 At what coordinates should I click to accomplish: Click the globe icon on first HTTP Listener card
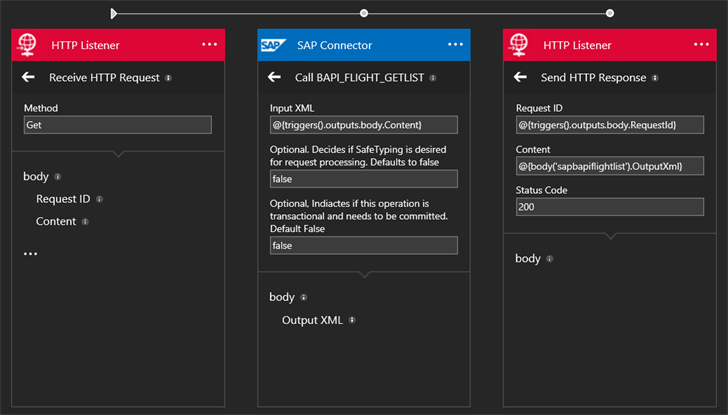pos(27,45)
